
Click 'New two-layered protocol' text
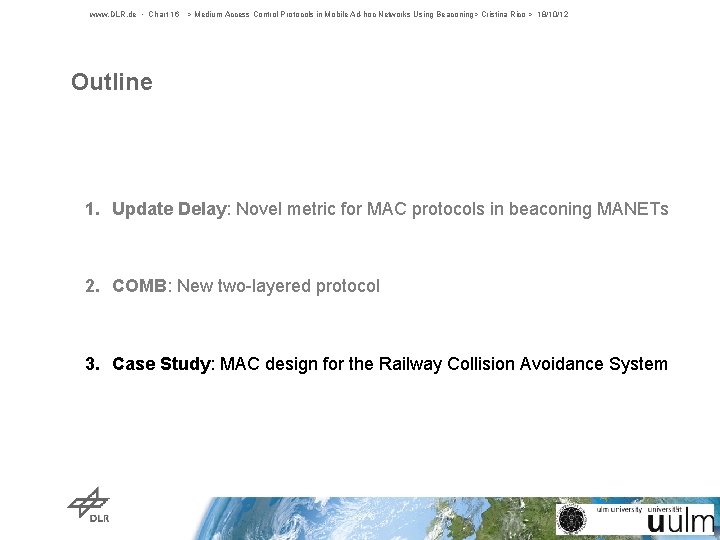pyautogui.click(x=278, y=286)
